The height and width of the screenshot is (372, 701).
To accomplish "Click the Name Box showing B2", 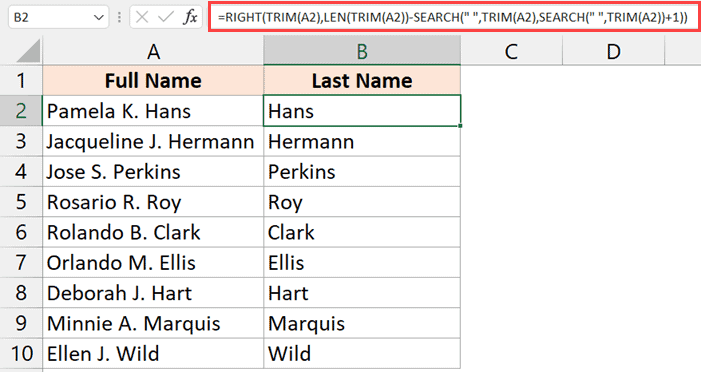I will point(59,17).
